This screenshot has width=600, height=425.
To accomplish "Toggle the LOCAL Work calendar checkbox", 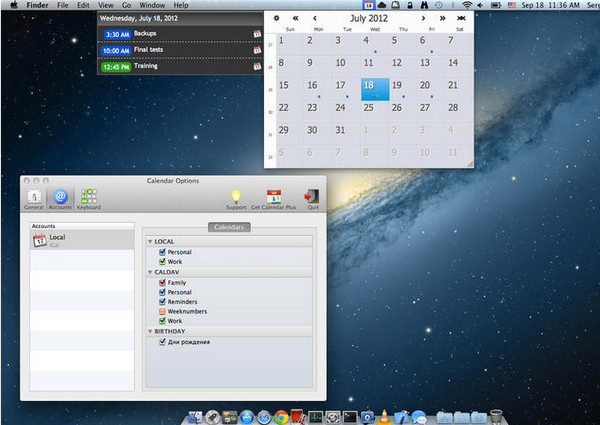I will tap(162, 261).
